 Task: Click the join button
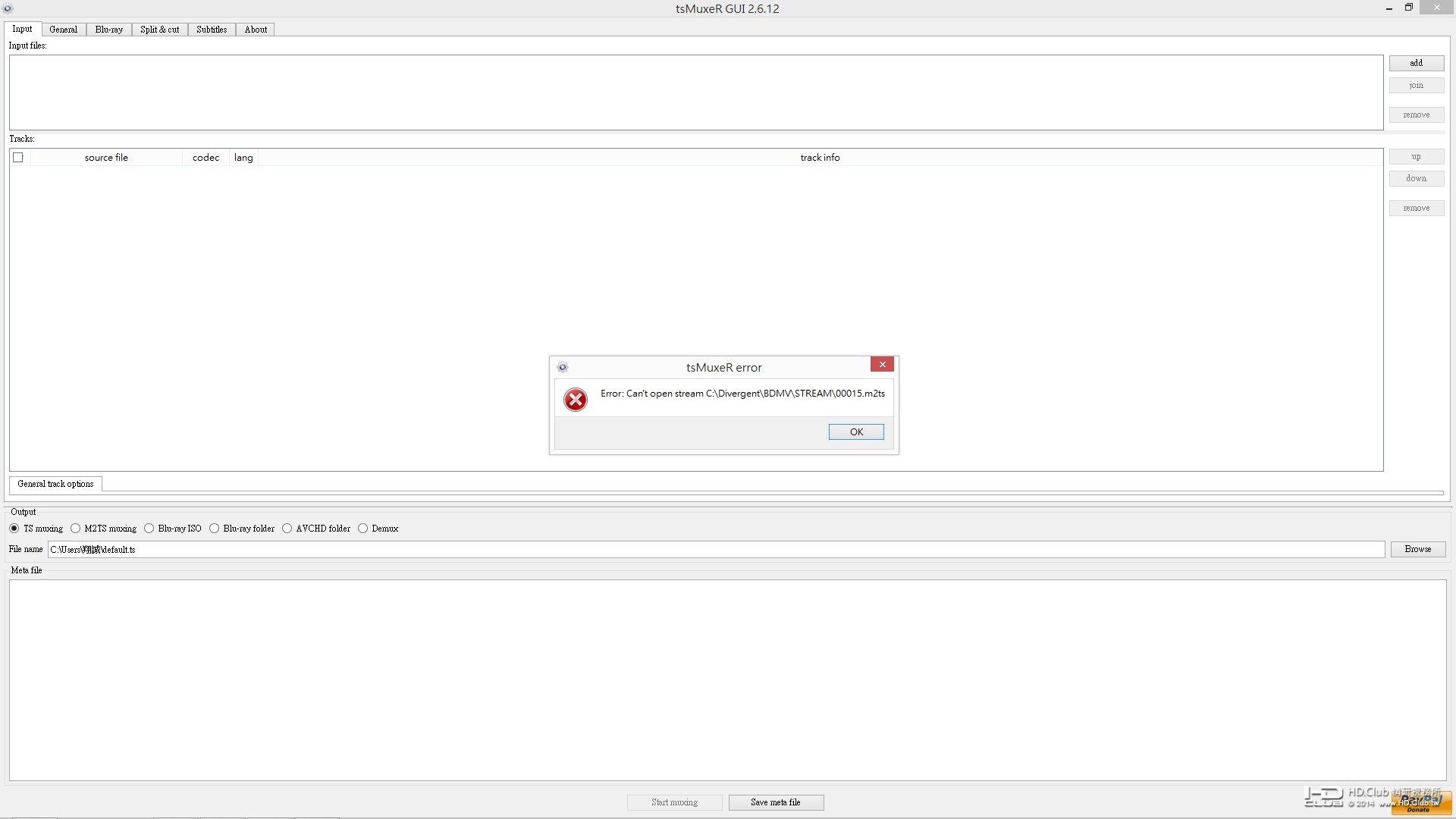pos(1416,85)
